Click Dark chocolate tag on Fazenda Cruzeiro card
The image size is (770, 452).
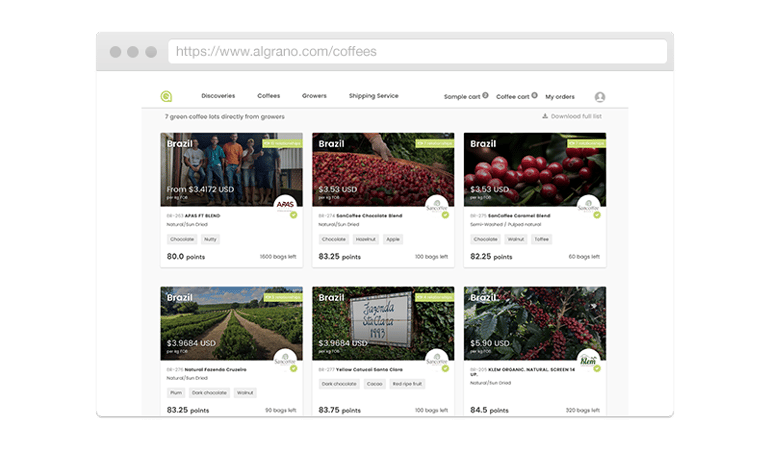point(209,393)
